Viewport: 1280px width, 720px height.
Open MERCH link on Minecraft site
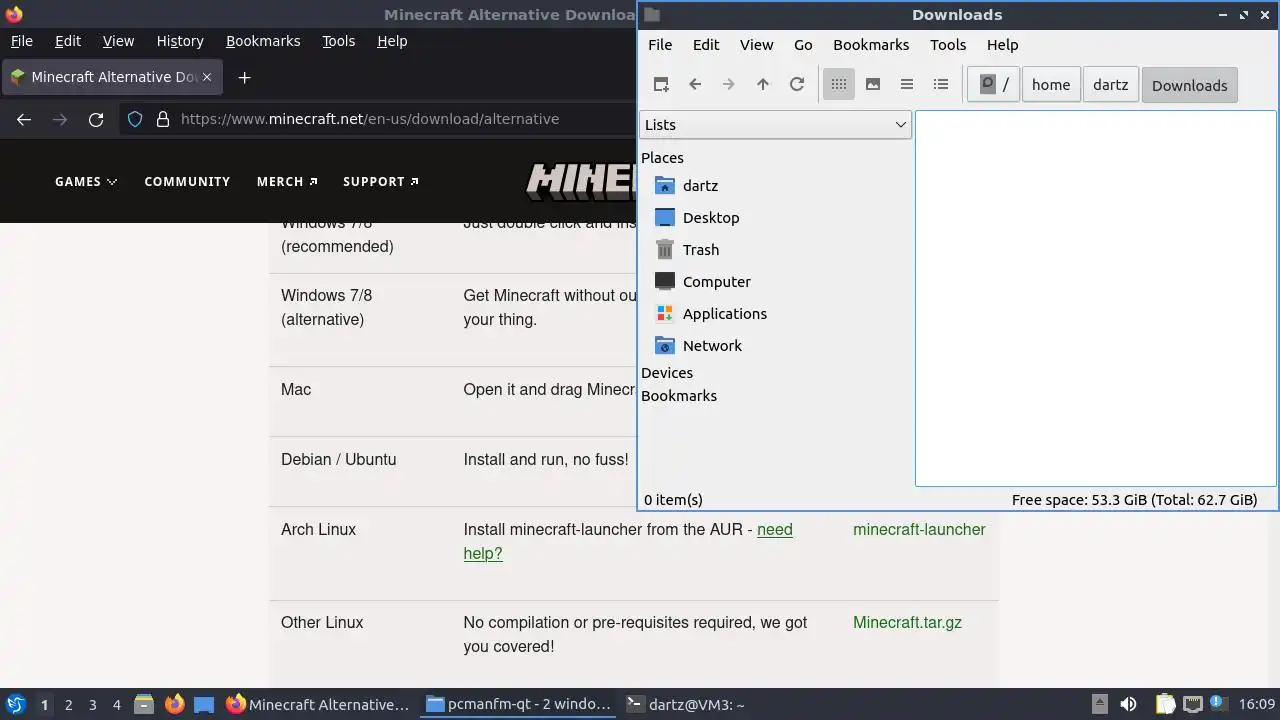pos(287,182)
